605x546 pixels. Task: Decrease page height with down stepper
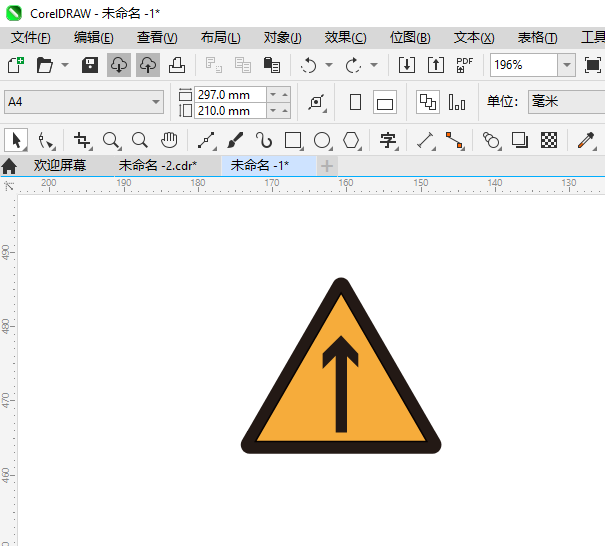pyautogui.click(x=273, y=111)
